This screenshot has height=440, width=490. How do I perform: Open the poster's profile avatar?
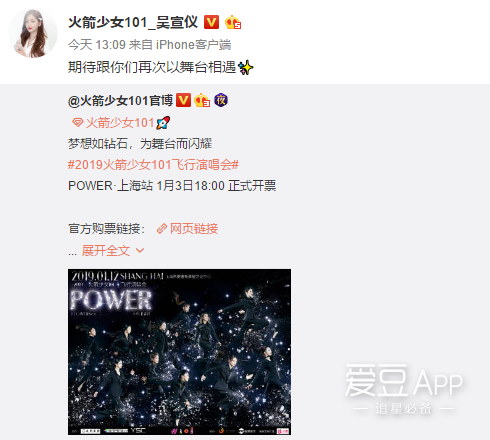(x=33, y=33)
